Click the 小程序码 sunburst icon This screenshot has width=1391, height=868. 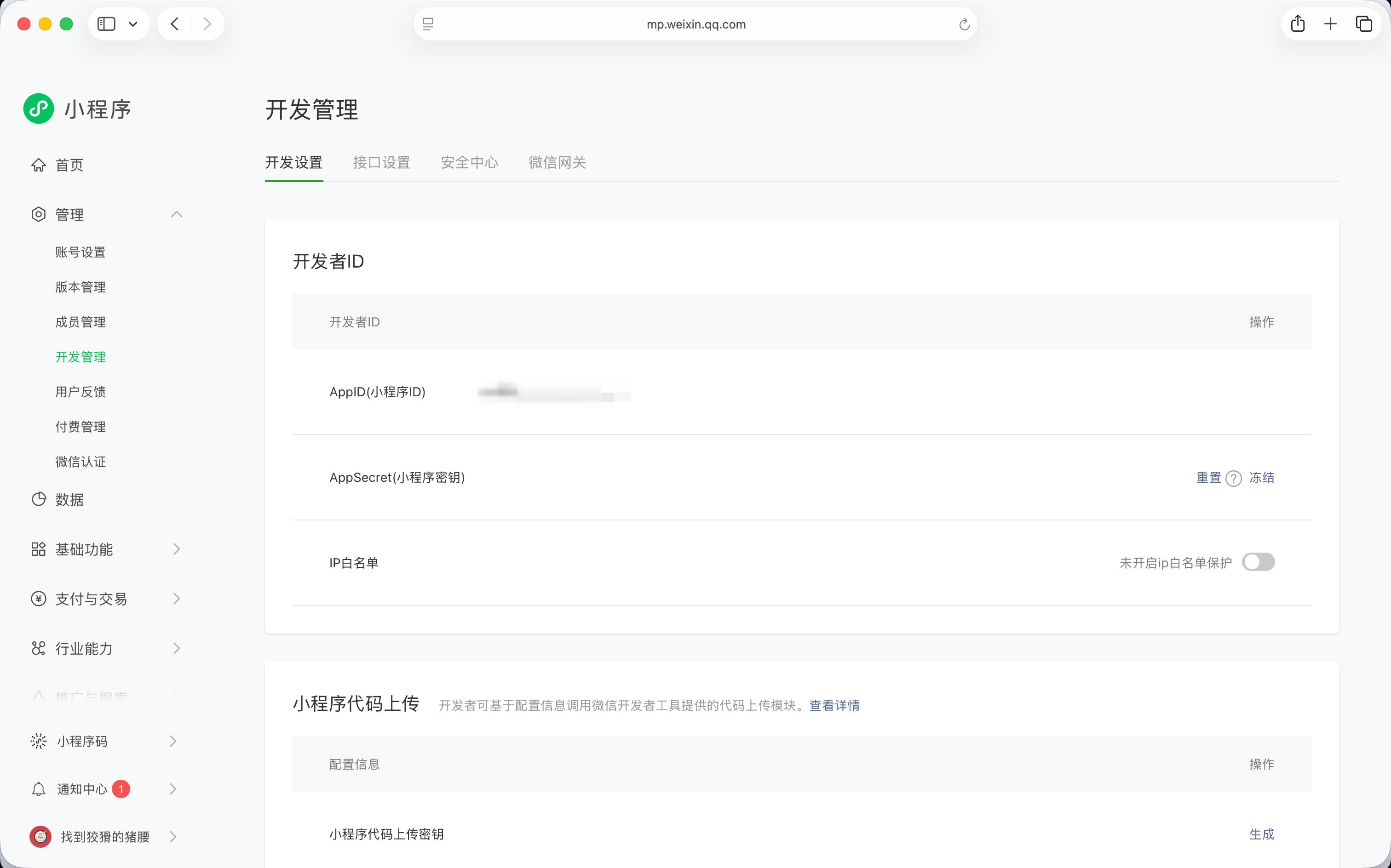coord(39,741)
